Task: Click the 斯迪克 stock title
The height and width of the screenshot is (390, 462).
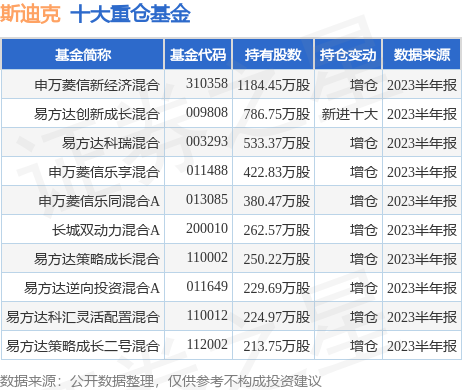Action: (x=30, y=14)
